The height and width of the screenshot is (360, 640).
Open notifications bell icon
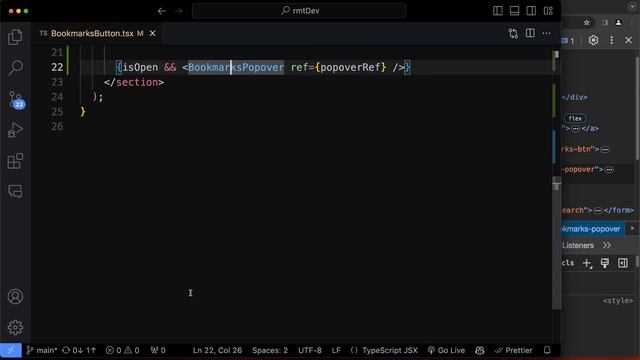[547, 350]
